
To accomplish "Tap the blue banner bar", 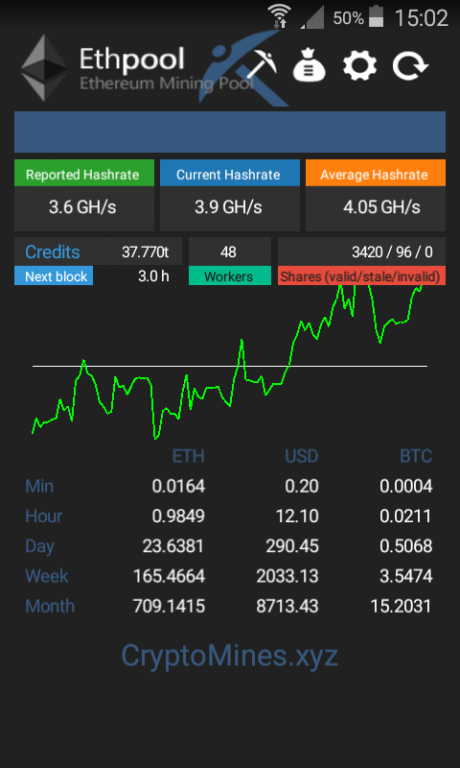I will pos(230,132).
